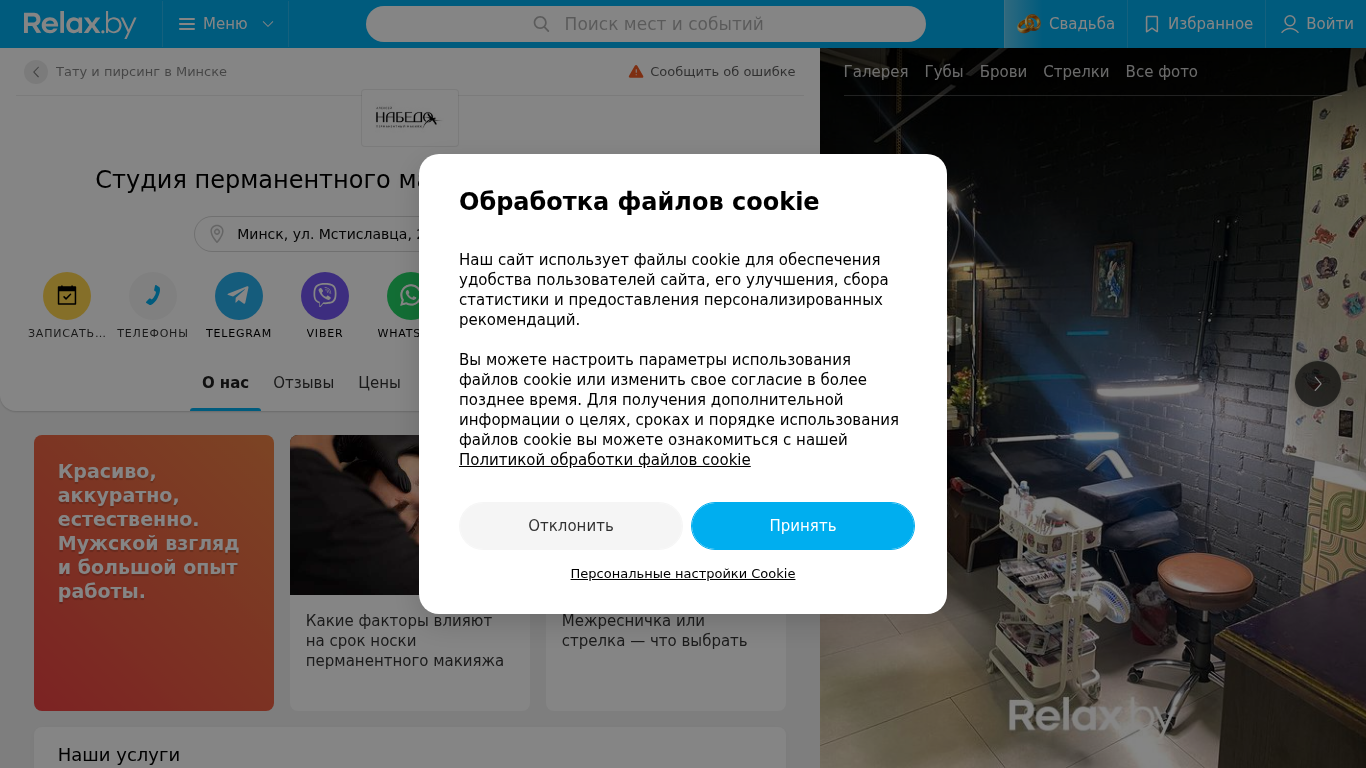This screenshot has width=1366, height=768.
Task: Click the back arrow next to Тату и пирсинг
Action: (36, 72)
